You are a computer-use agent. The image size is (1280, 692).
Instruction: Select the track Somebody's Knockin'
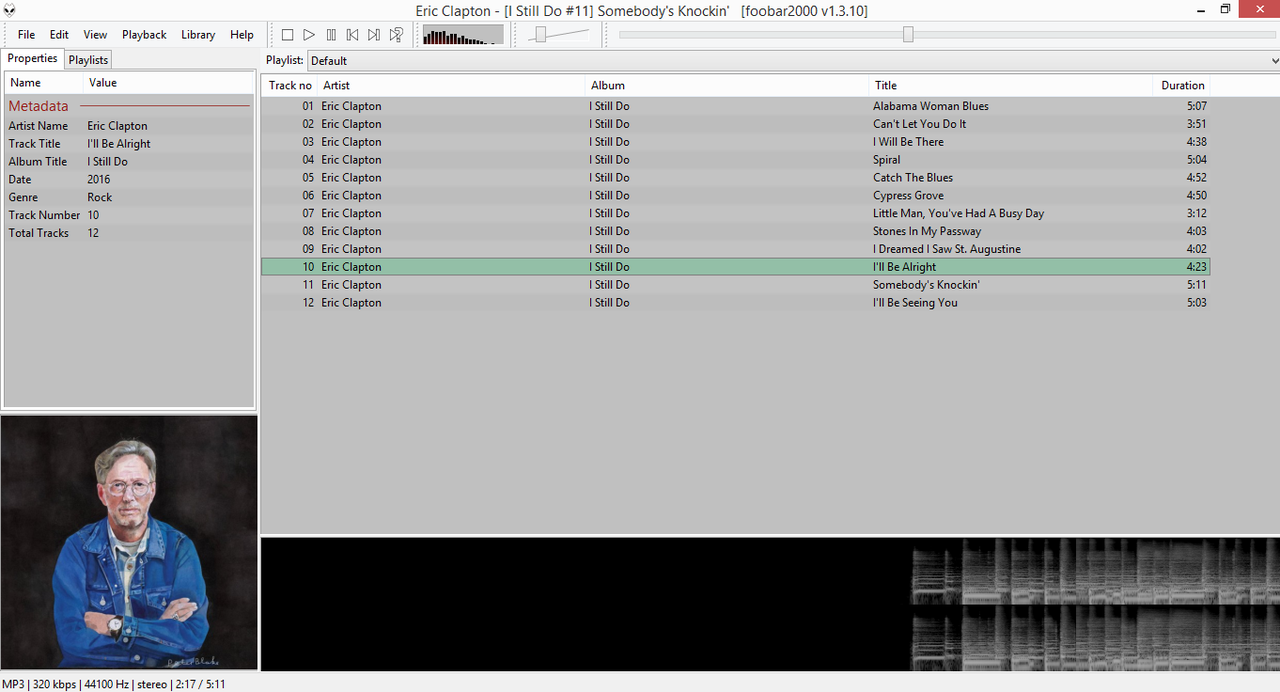[735, 285]
